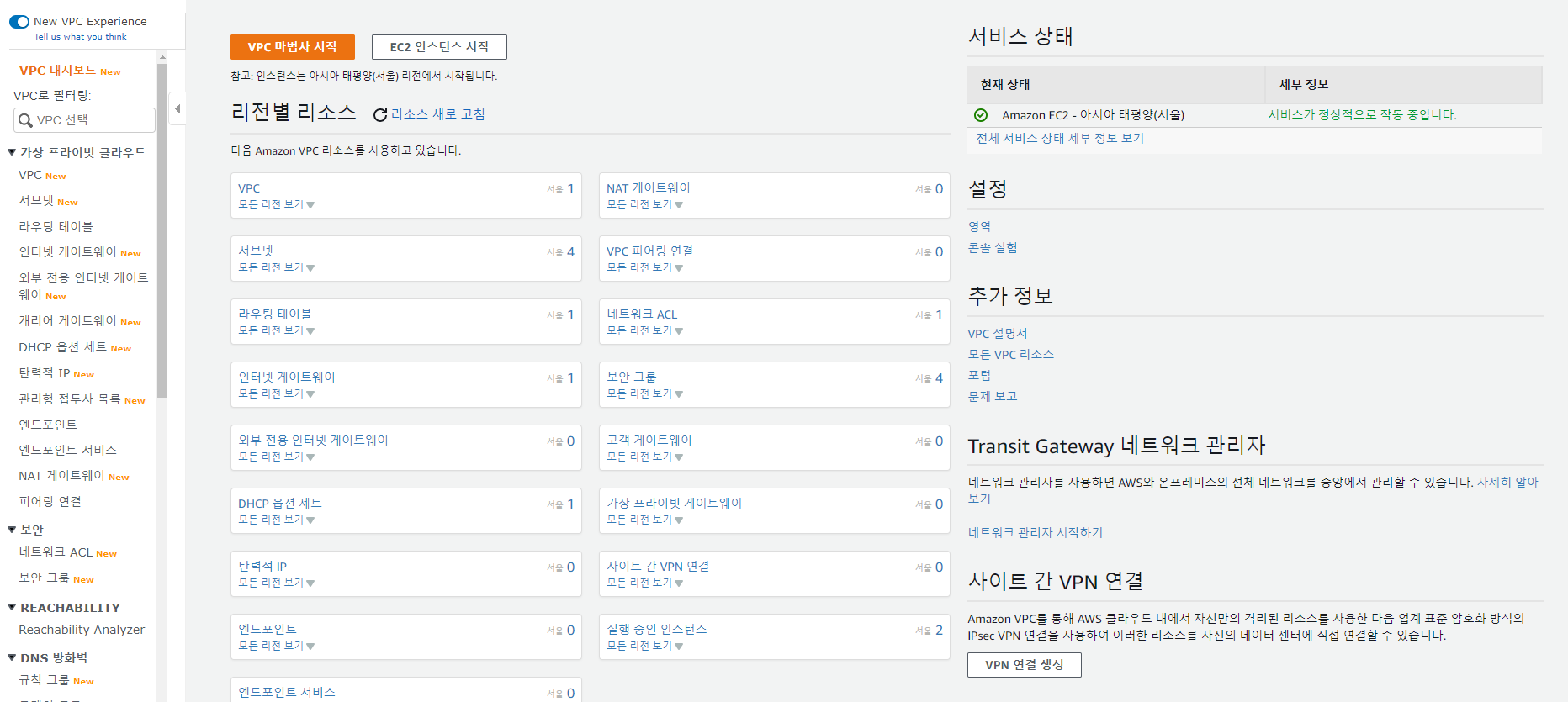Click the 문제 보고 link

point(993,397)
